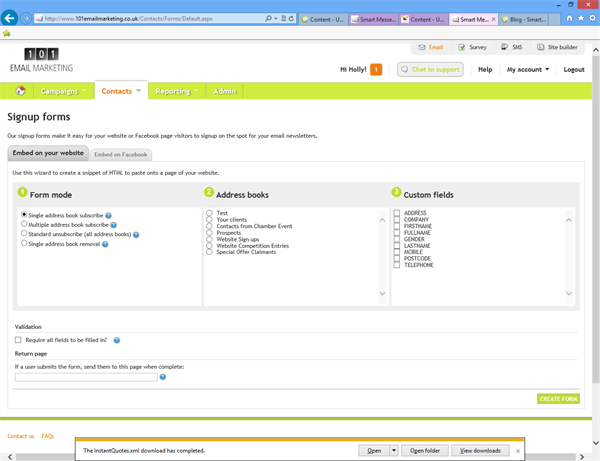This screenshot has width=600, height=461.
Task: Select Single address book subscribe mode
Action: coord(24,215)
